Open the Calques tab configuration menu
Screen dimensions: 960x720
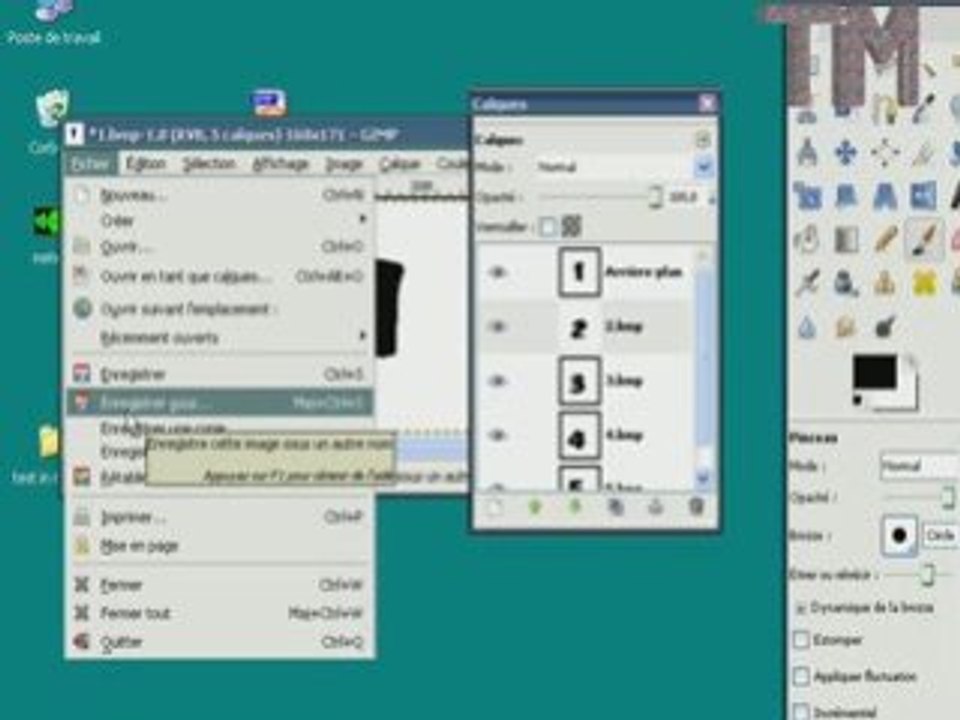point(702,140)
